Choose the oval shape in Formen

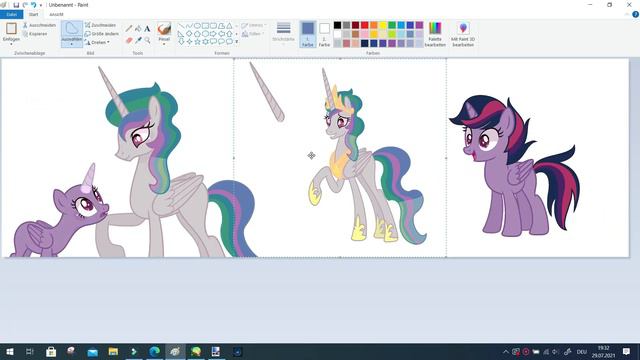[197, 26]
